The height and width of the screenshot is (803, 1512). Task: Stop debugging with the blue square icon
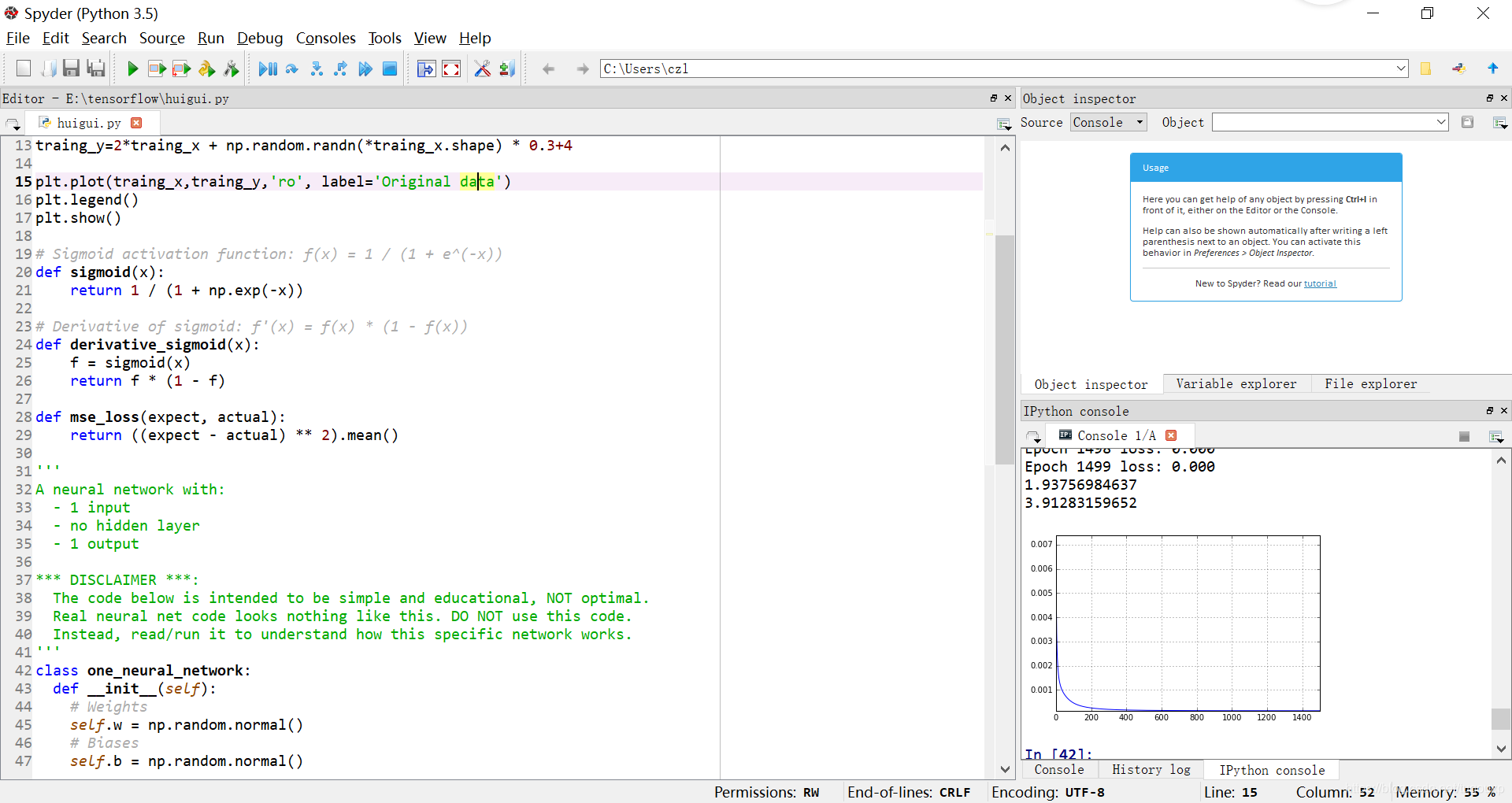coord(390,69)
